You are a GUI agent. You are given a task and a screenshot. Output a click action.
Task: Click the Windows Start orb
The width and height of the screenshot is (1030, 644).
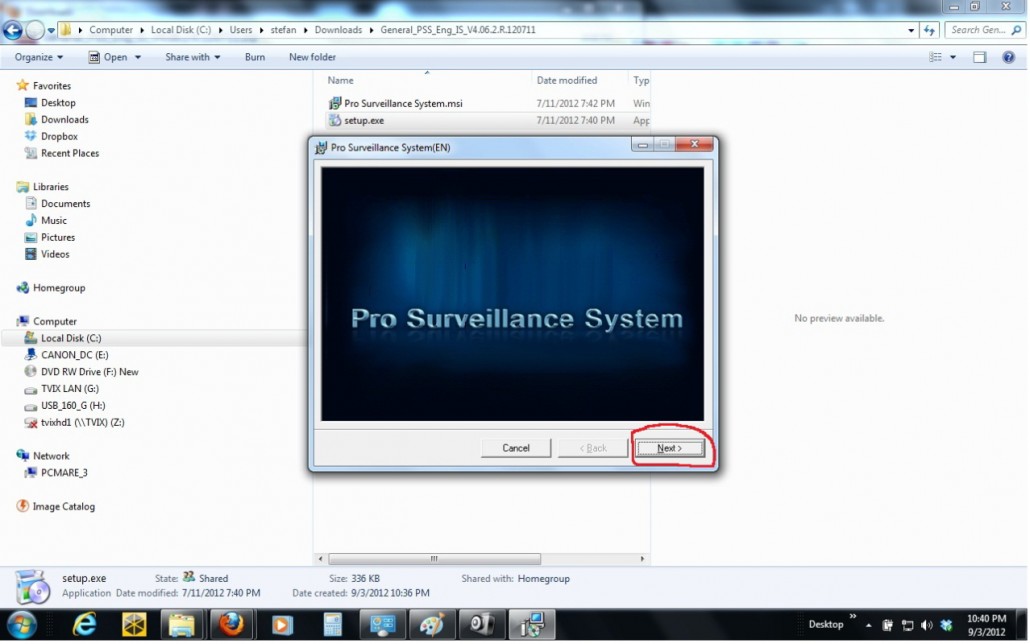22,624
